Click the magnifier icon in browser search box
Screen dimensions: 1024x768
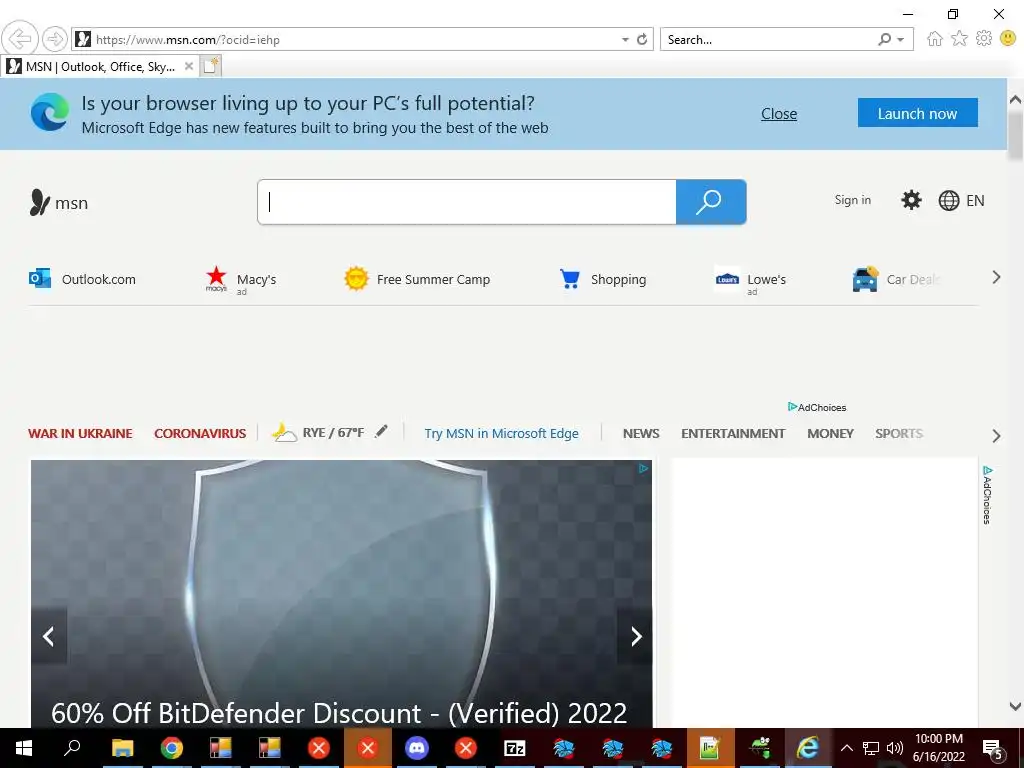[884, 39]
